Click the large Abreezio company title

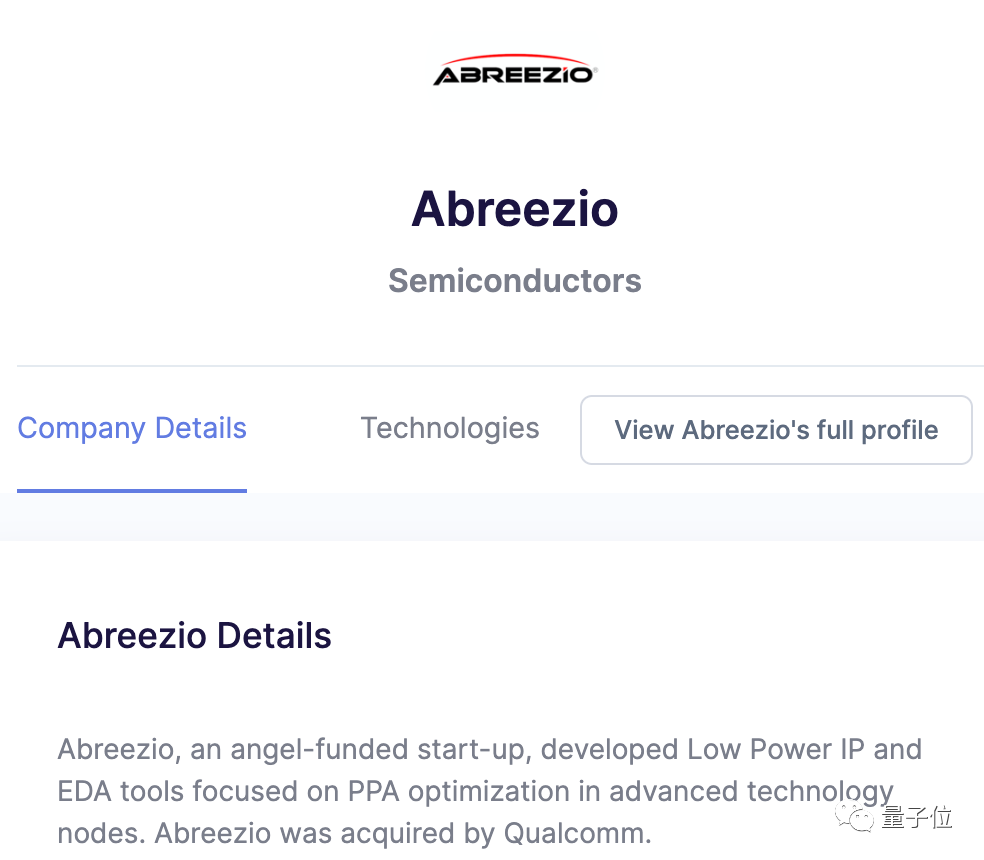coord(515,209)
